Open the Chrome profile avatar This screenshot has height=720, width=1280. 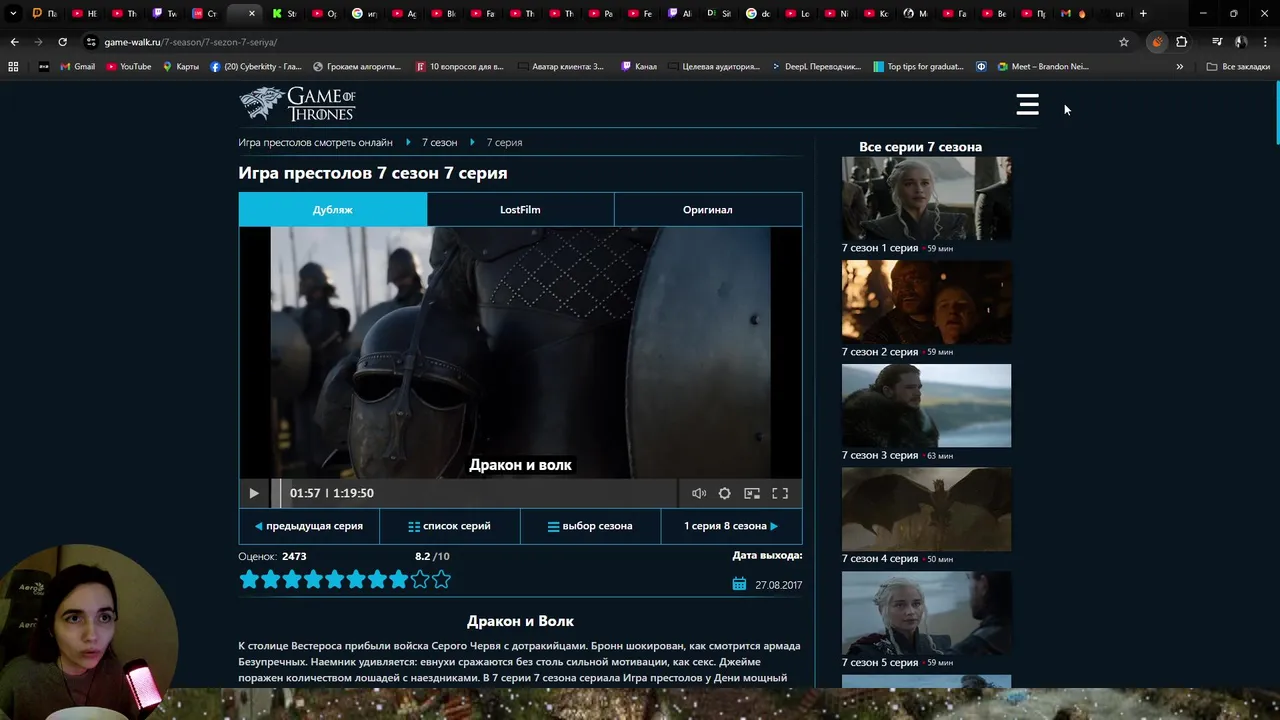tap(1241, 42)
